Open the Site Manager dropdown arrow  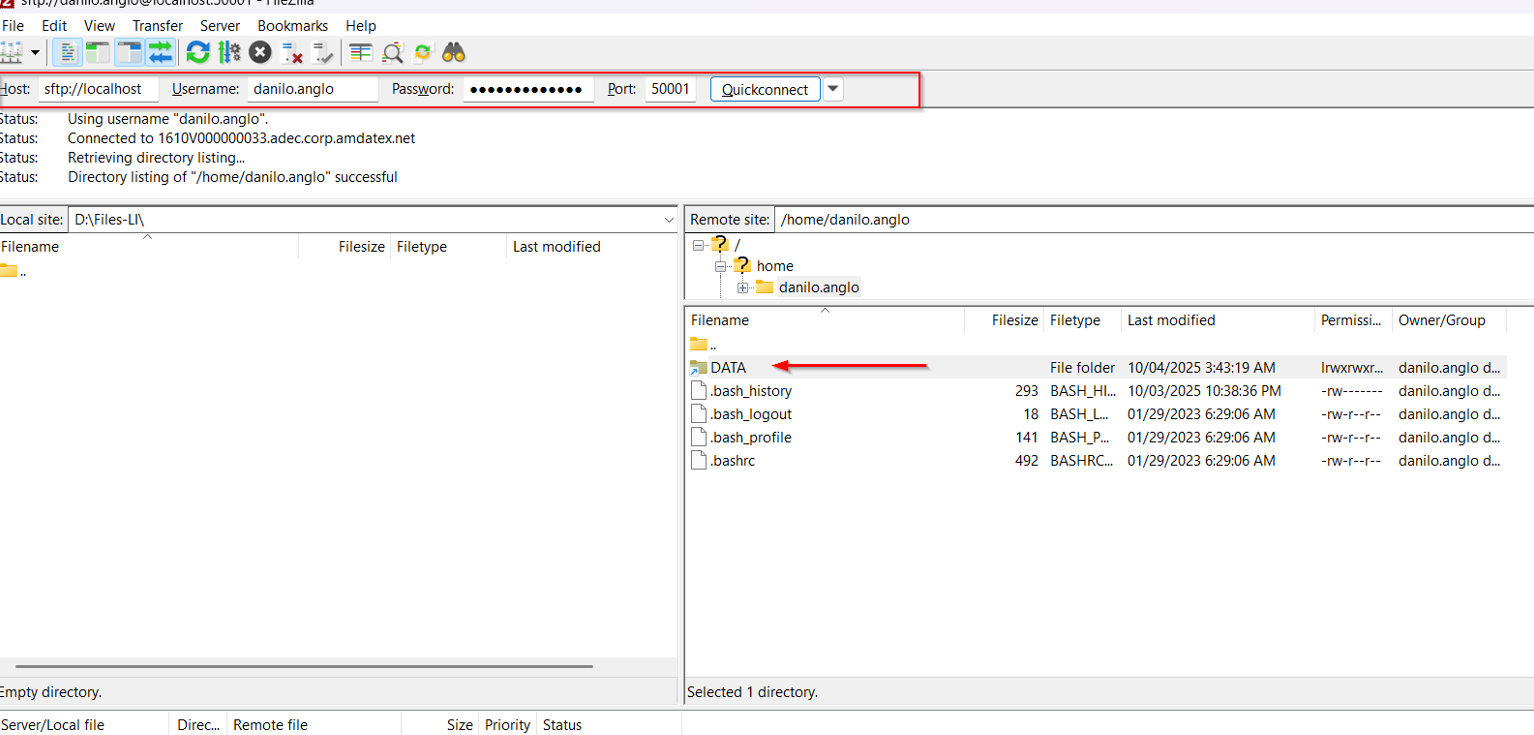[36, 52]
